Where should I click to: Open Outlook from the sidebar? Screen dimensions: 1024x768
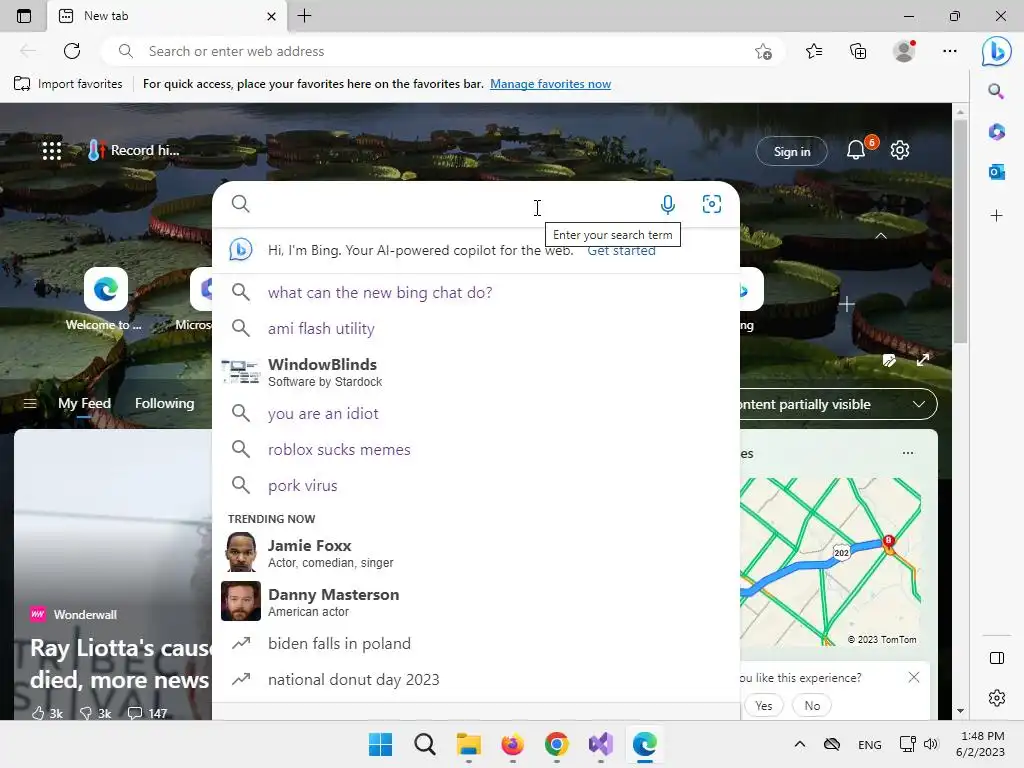point(997,172)
